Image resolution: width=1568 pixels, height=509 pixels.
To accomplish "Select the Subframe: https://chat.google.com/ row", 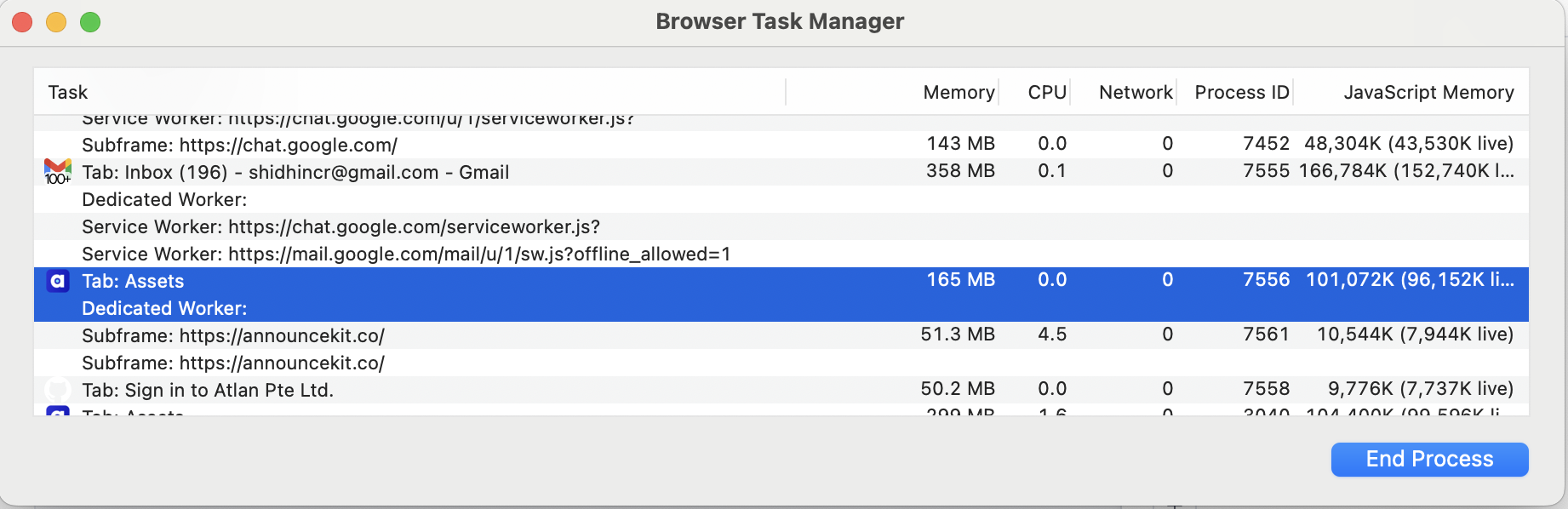I will click(781, 145).
